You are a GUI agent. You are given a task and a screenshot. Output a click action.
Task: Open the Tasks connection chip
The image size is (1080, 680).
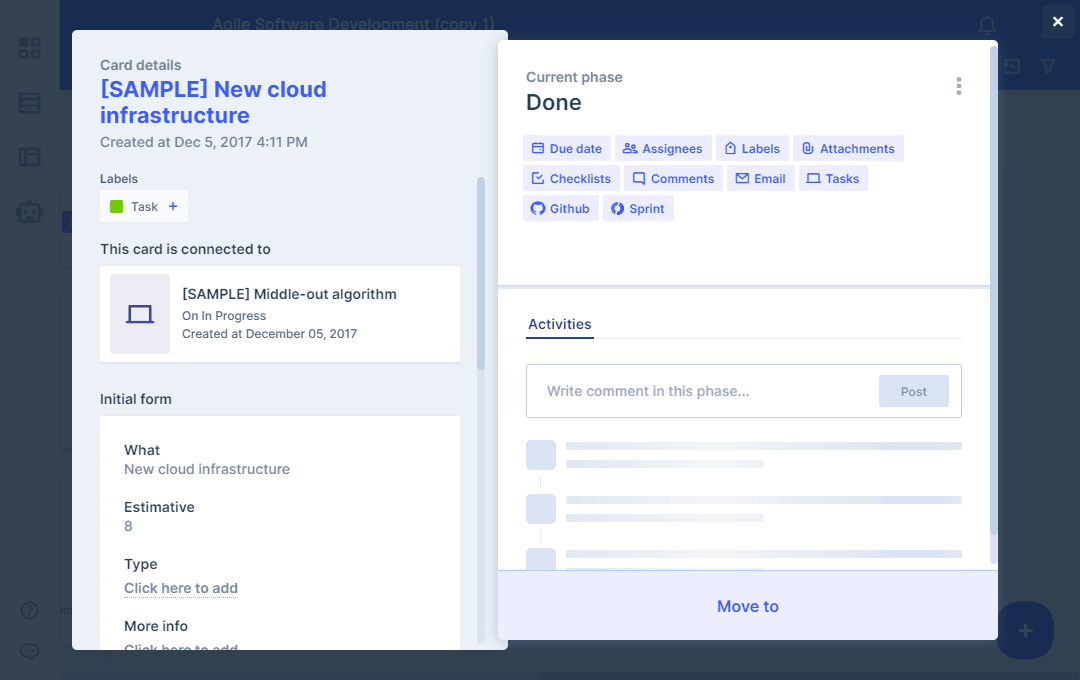[x=832, y=179]
